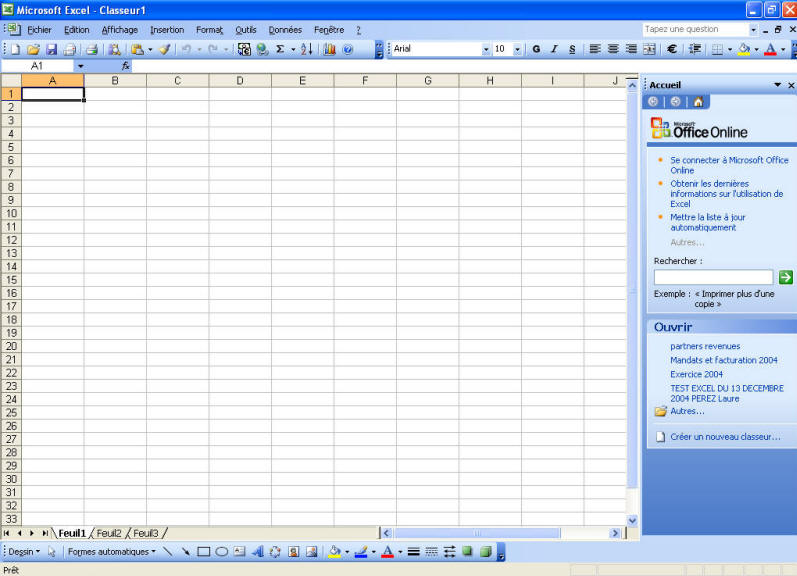Click the AutoSum sigma icon
The image size is (797, 576).
click(280, 49)
